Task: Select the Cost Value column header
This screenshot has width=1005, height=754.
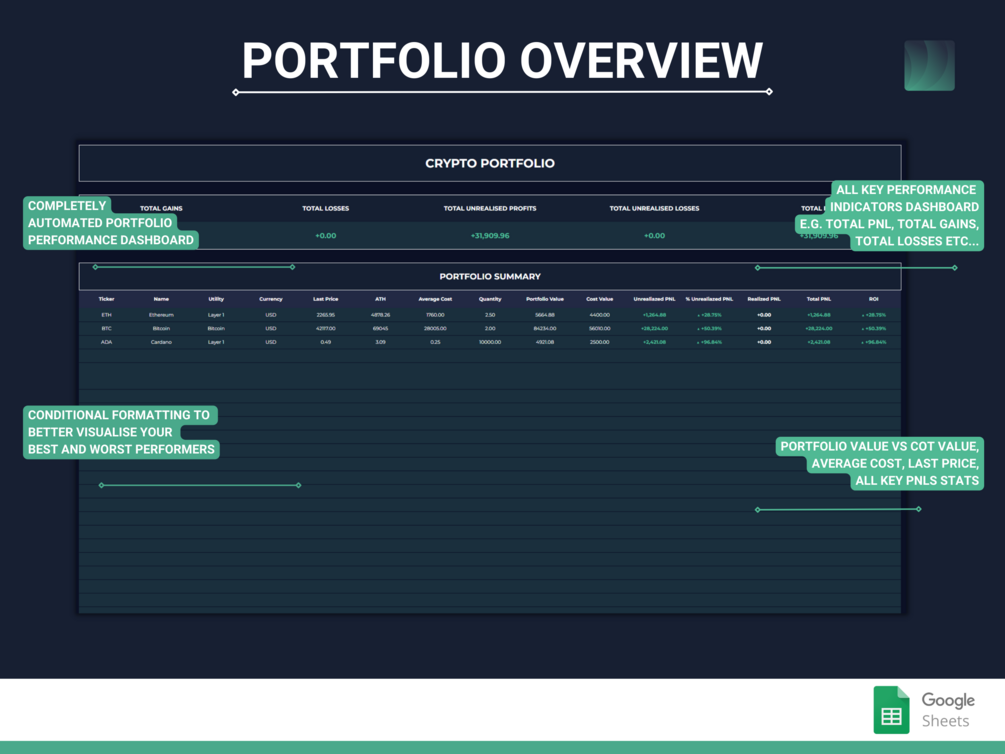Action: point(599,299)
